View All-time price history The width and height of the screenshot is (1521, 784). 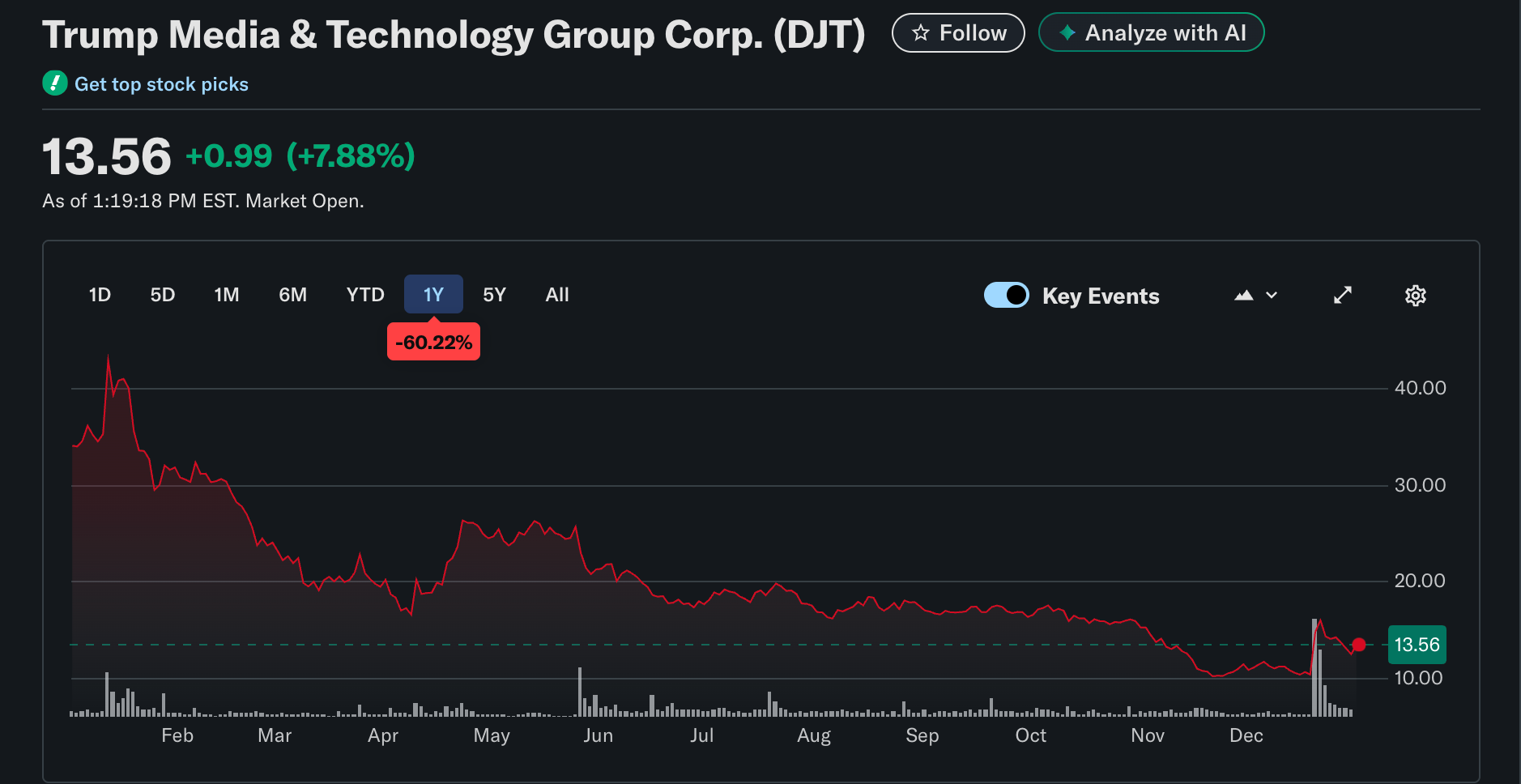[x=557, y=295]
